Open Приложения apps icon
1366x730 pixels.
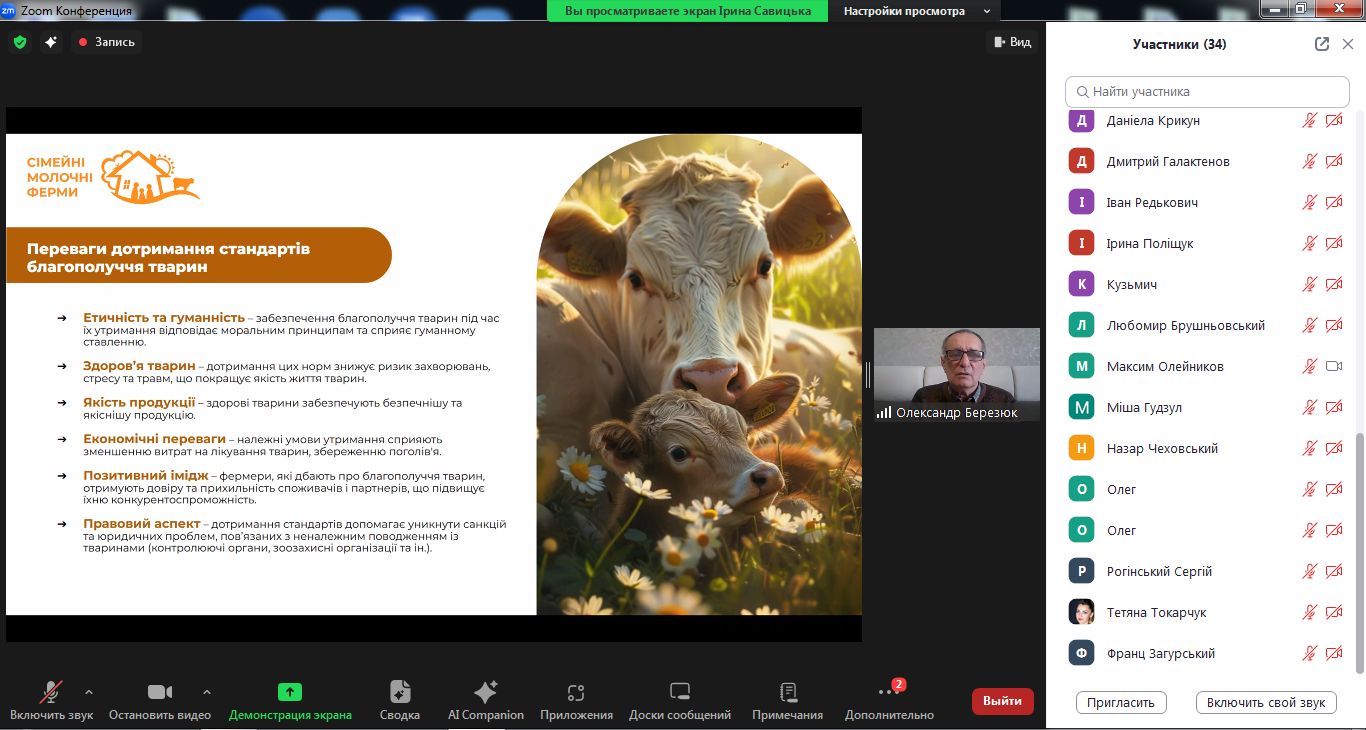[x=576, y=693]
